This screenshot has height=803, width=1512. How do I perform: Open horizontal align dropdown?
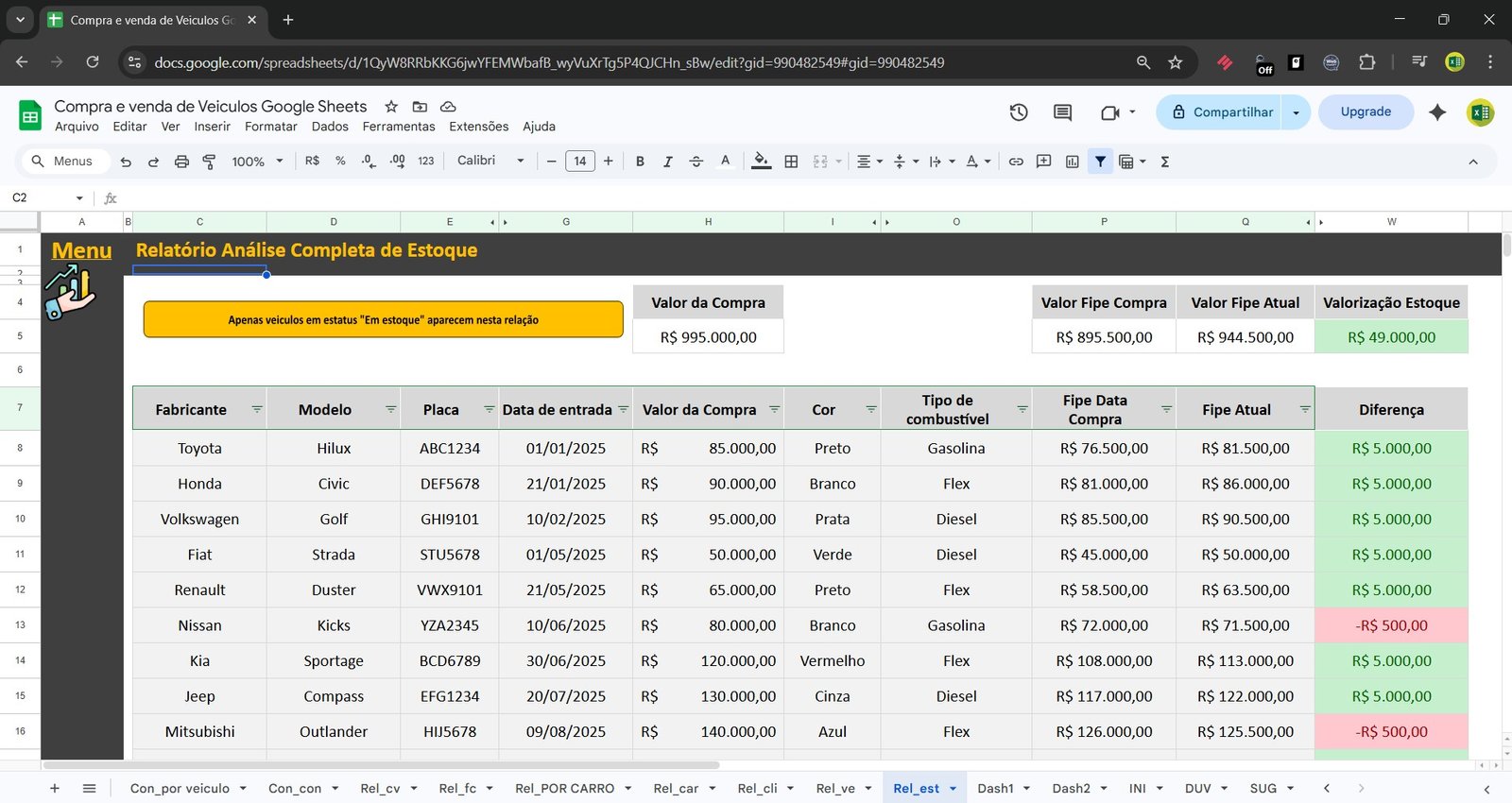869,162
